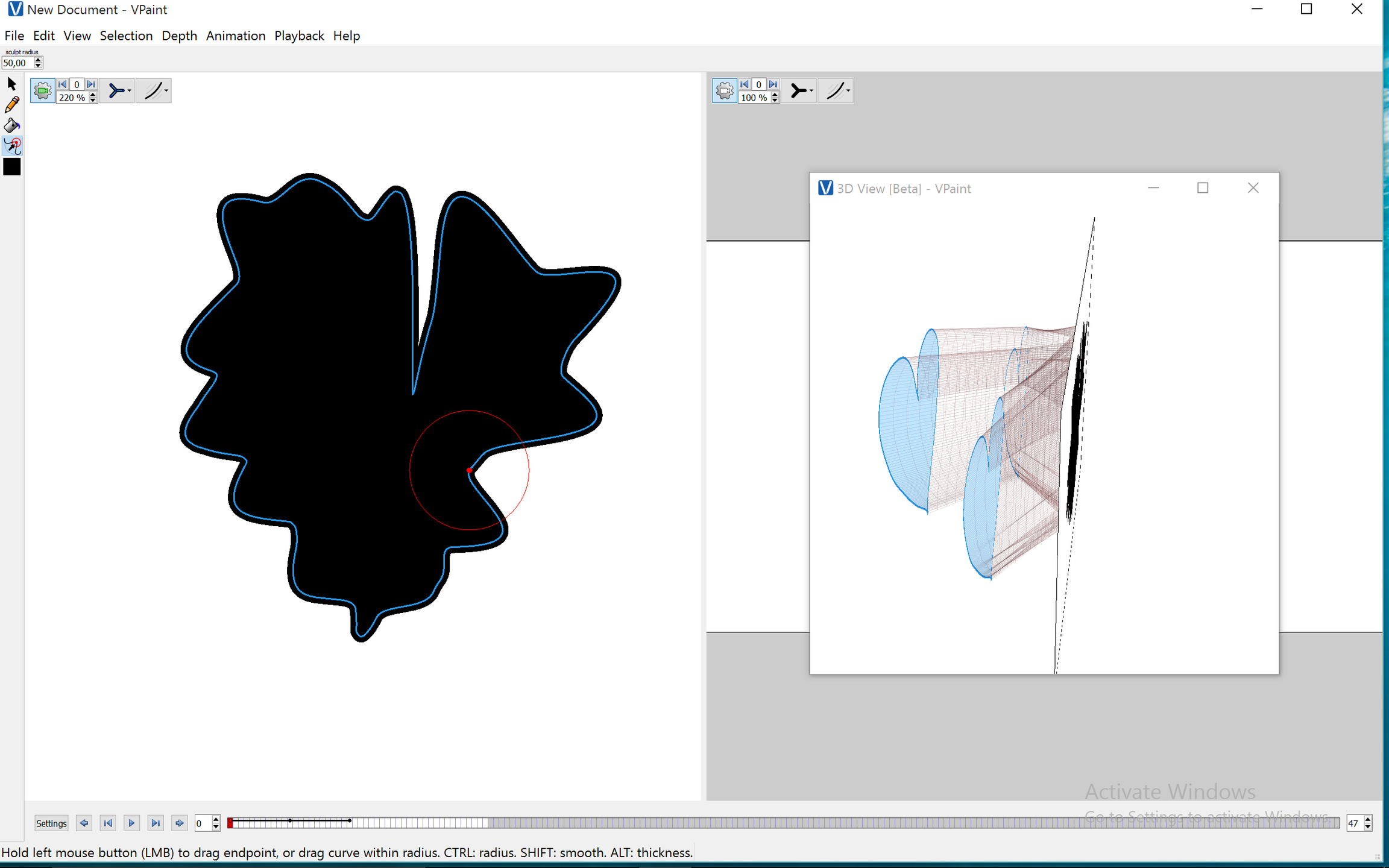
Task: Select the Sculpt tool
Action: click(12, 146)
